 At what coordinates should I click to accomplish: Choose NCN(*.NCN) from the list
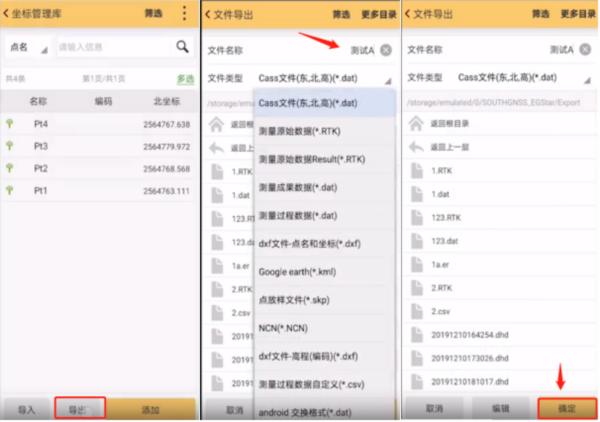tap(324, 328)
